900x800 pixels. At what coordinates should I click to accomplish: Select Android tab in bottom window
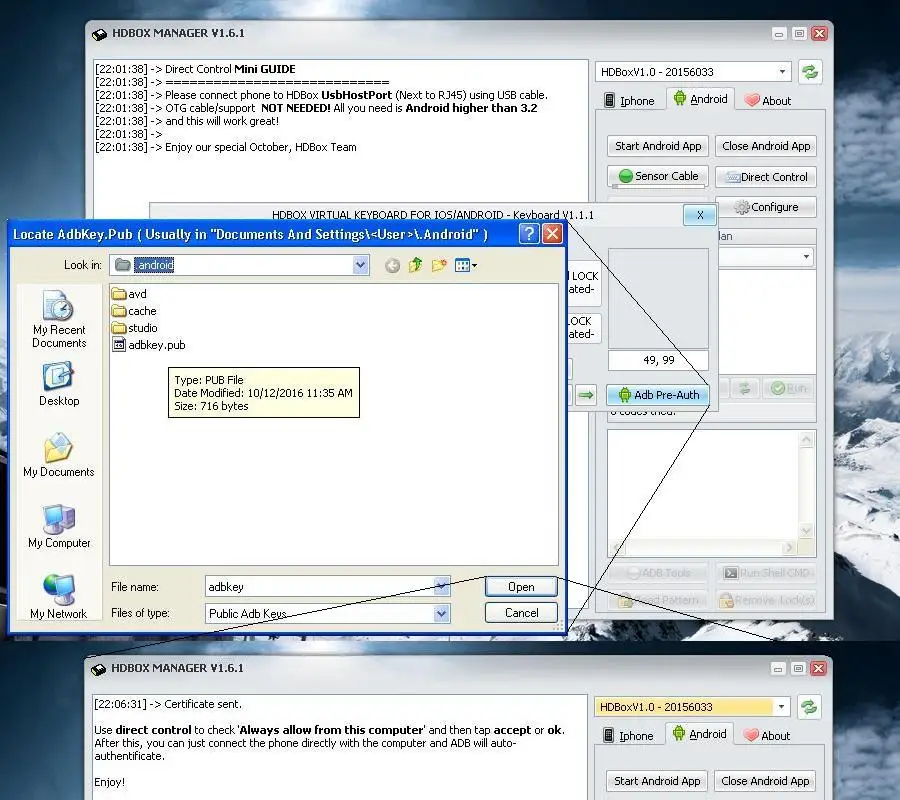point(699,733)
